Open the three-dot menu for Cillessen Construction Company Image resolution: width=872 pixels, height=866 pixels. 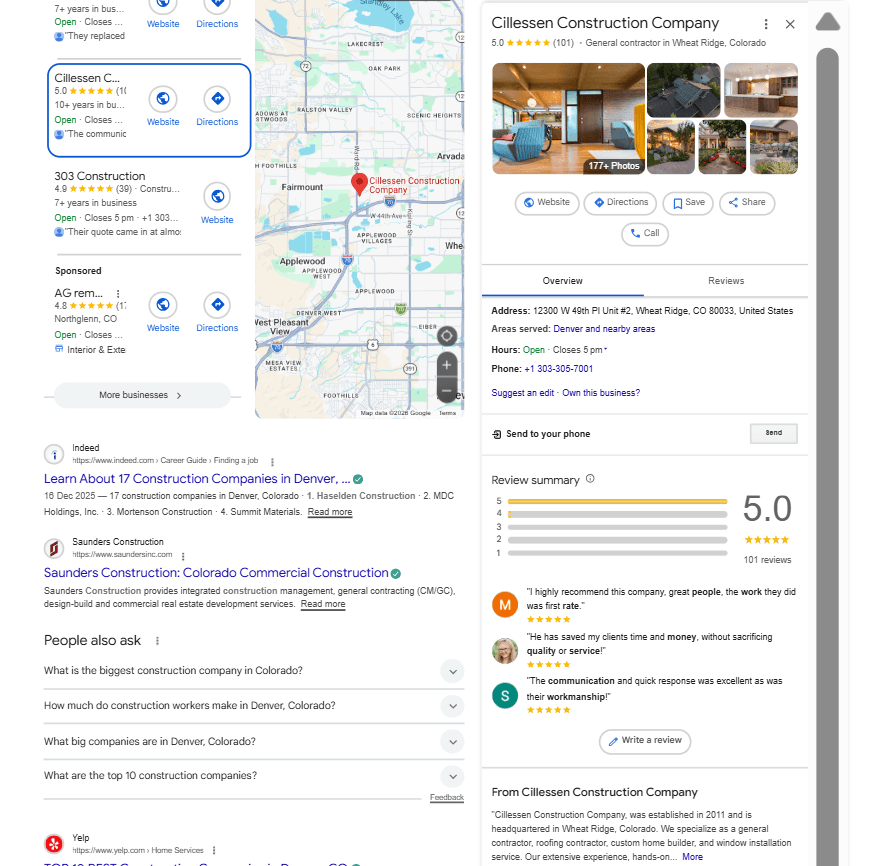pos(766,23)
